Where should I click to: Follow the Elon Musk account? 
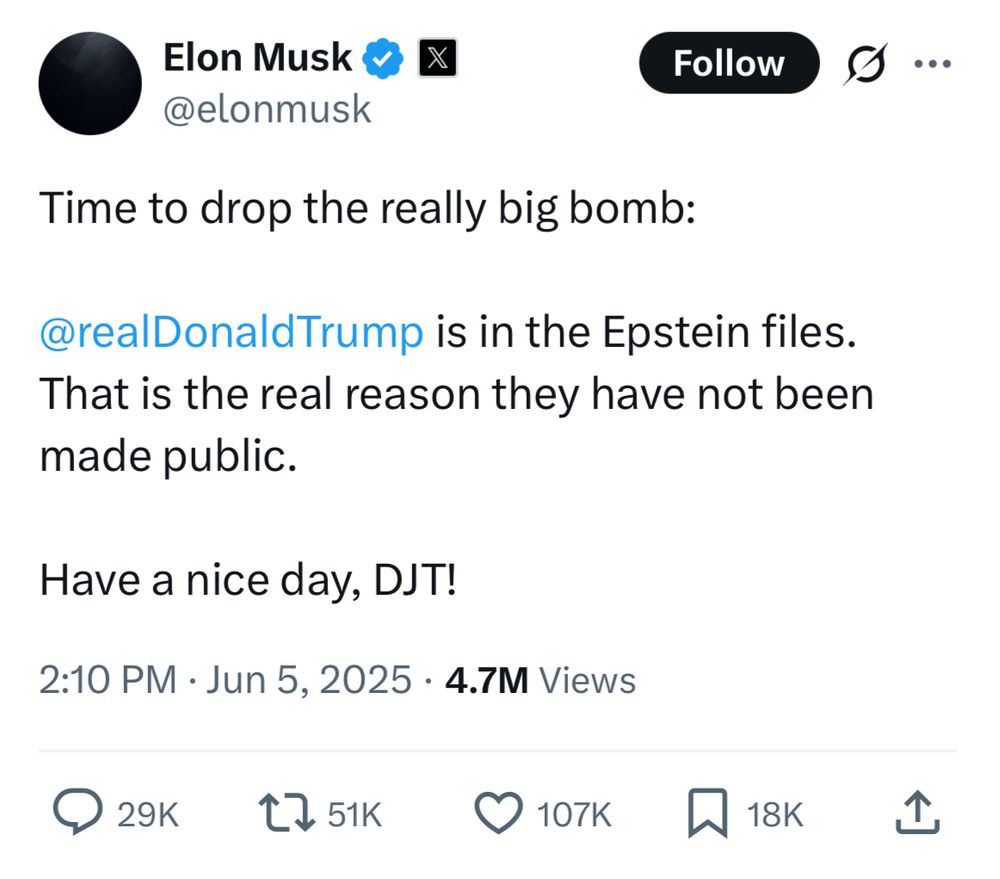pos(729,62)
